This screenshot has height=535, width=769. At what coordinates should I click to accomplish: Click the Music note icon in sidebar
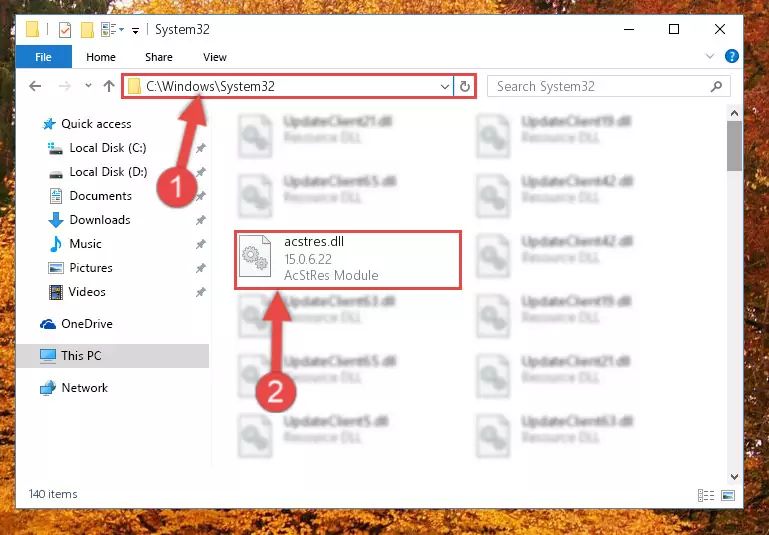coord(56,244)
